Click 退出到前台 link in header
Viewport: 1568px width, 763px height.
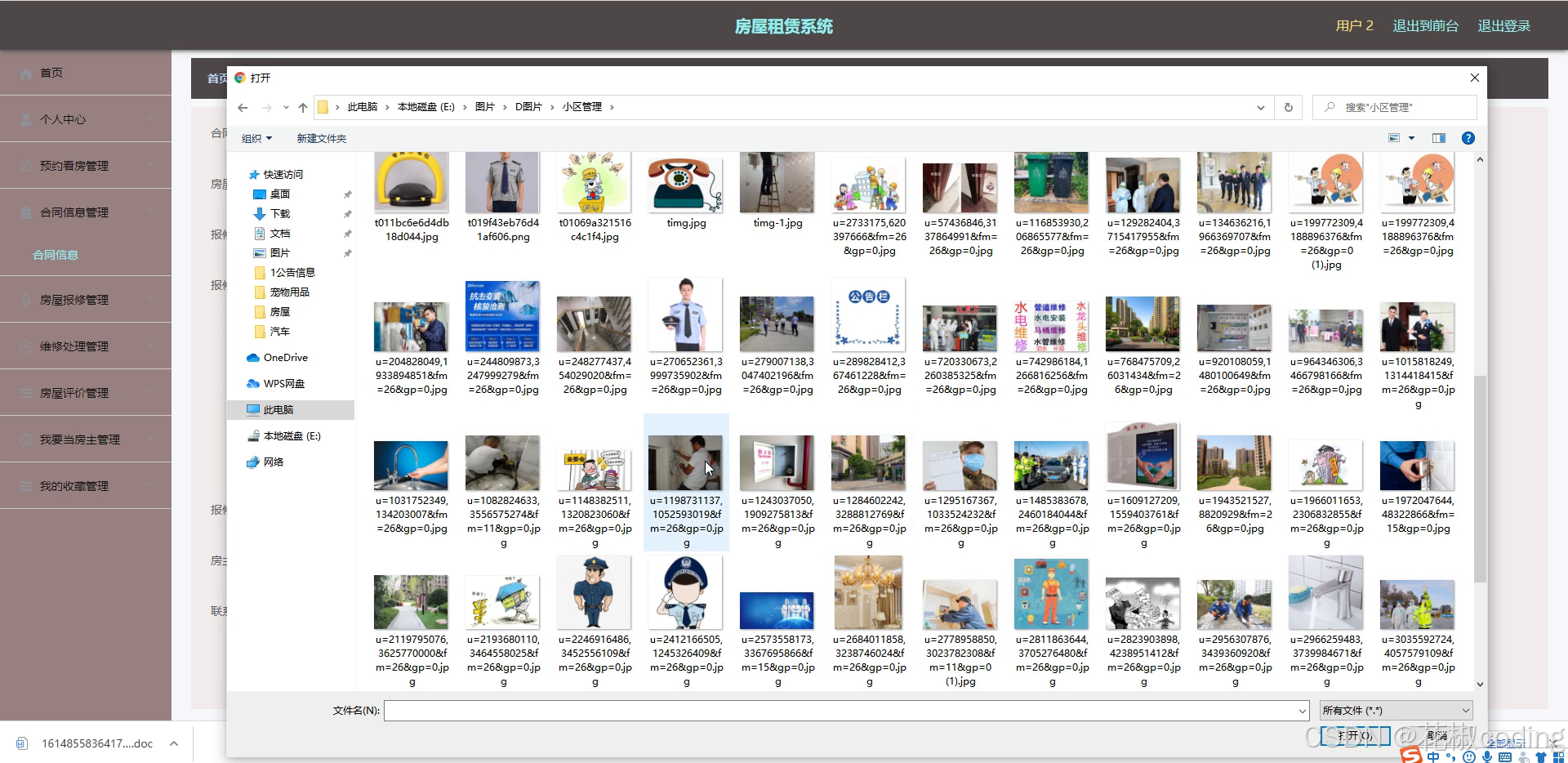(1425, 26)
